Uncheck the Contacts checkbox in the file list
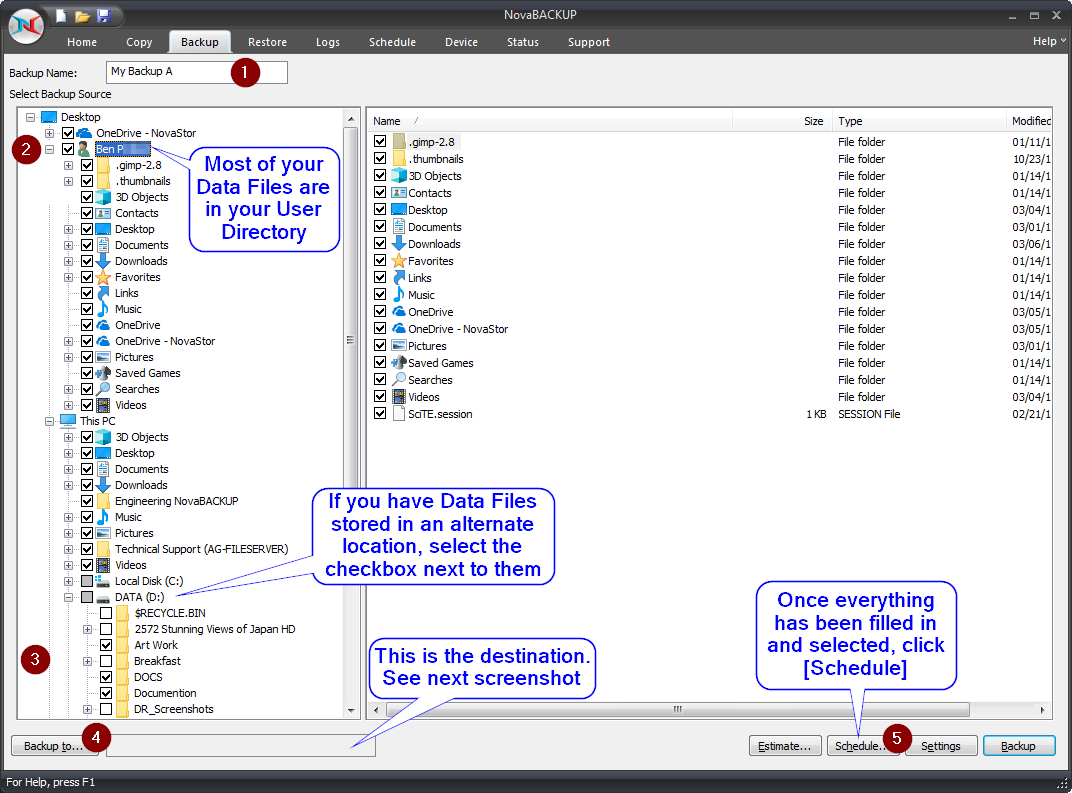This screenshot has width=1072, height=793. point(380,193)
